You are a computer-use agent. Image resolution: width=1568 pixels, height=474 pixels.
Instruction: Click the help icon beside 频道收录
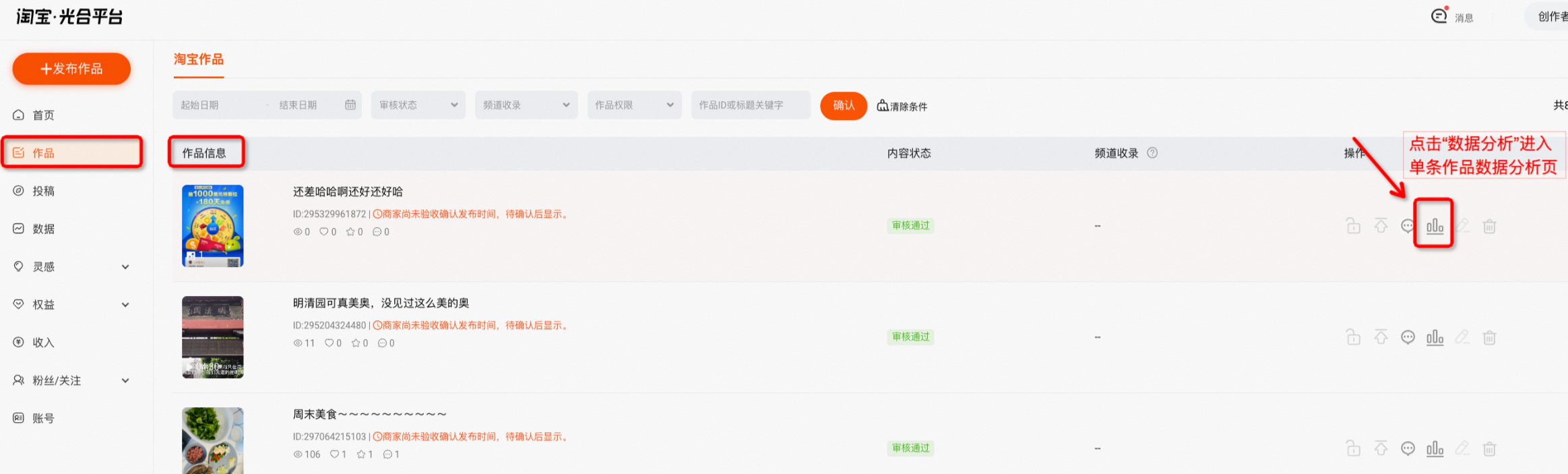(1152, 153)
